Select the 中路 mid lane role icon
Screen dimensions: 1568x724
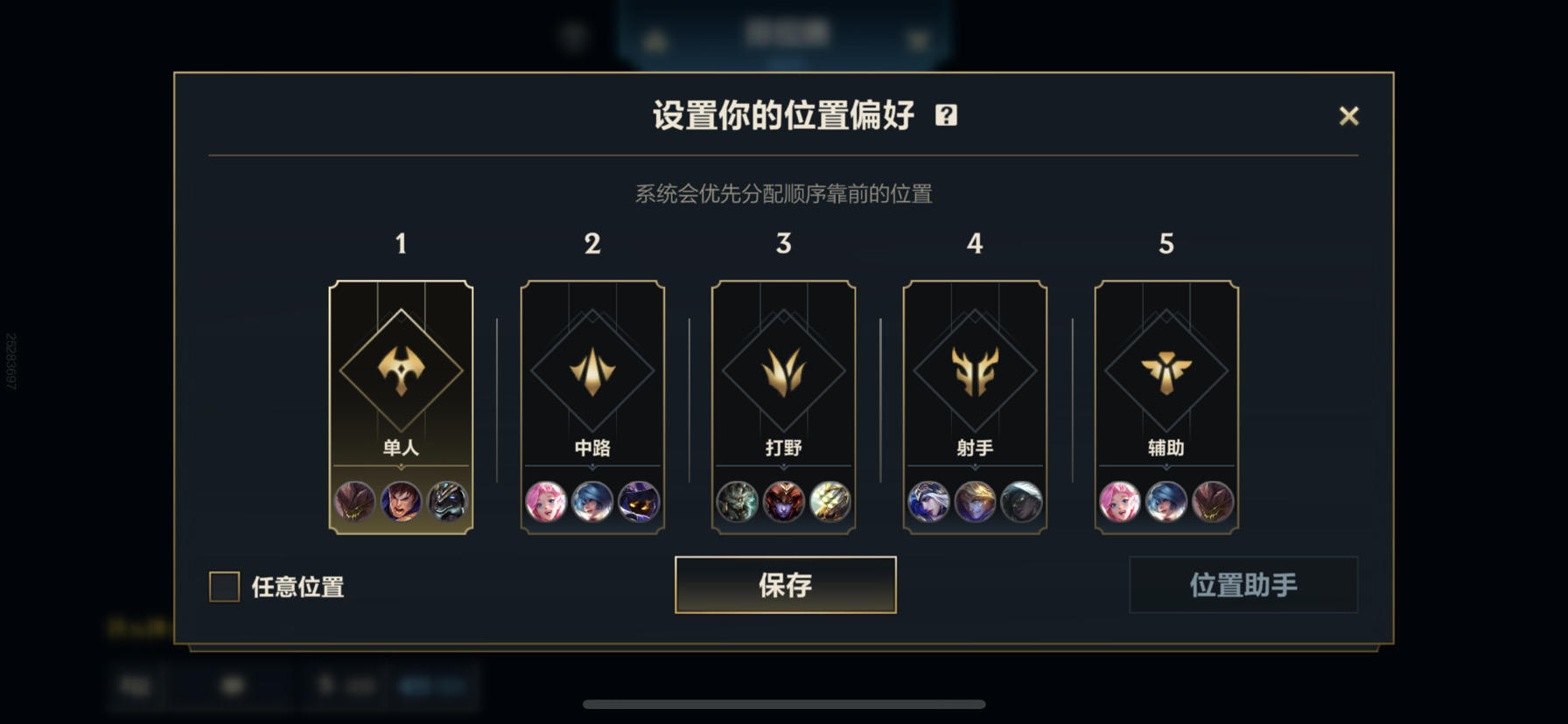[592, 370]
